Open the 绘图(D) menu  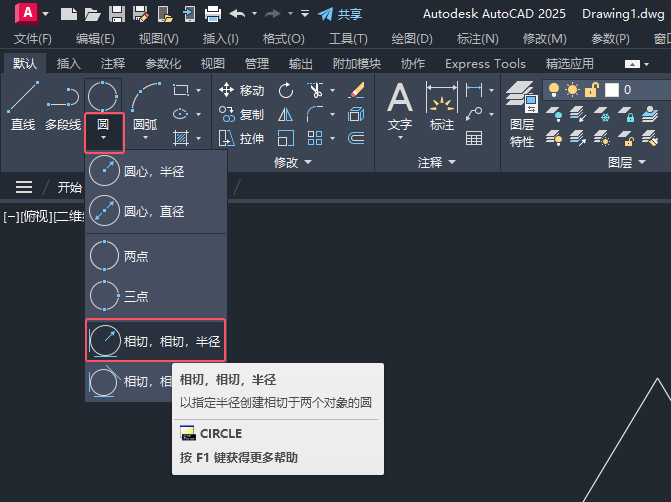pos(412,39)
